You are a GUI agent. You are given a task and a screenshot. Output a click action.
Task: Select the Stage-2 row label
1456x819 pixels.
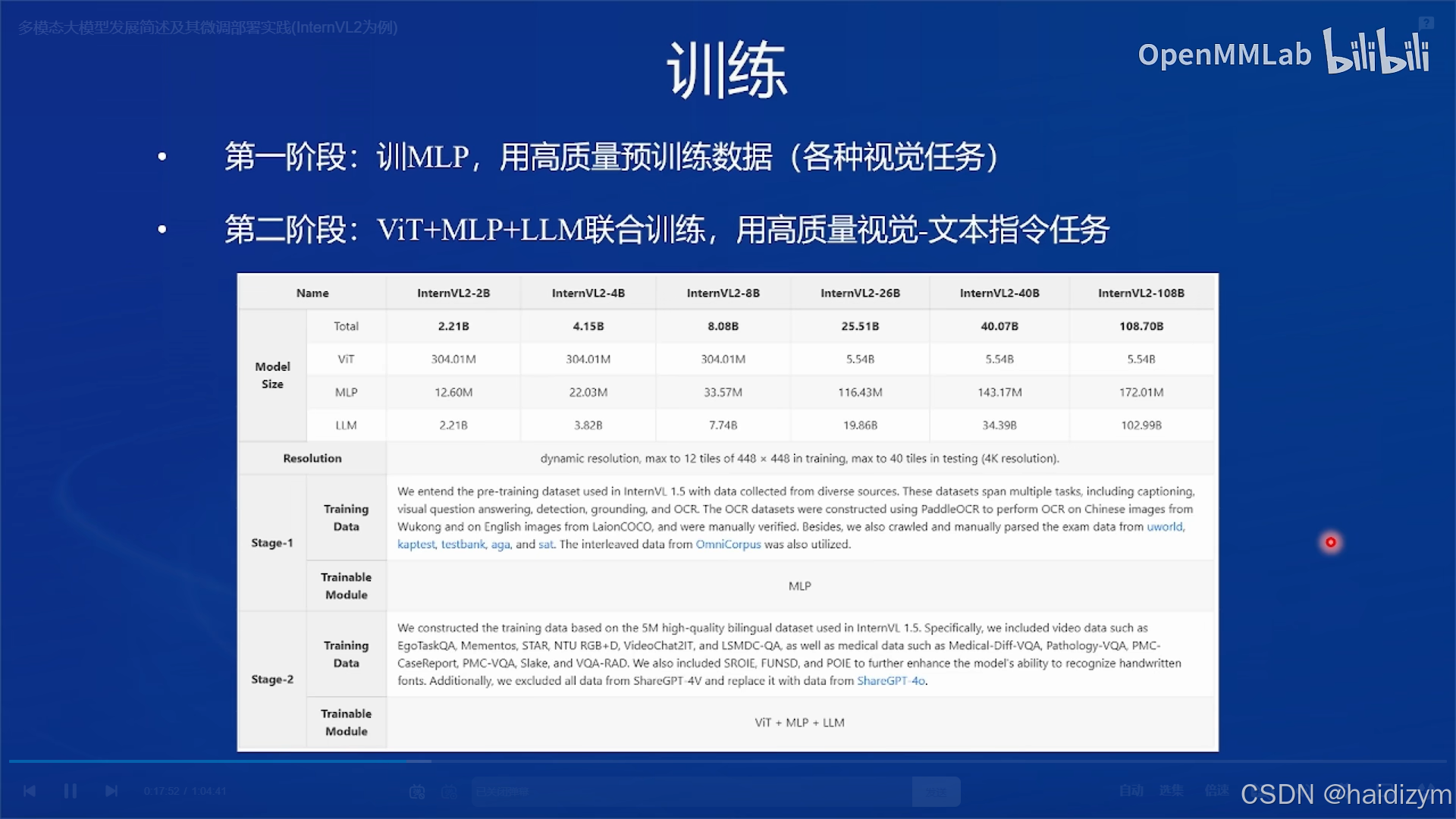[x=271, y=679]
